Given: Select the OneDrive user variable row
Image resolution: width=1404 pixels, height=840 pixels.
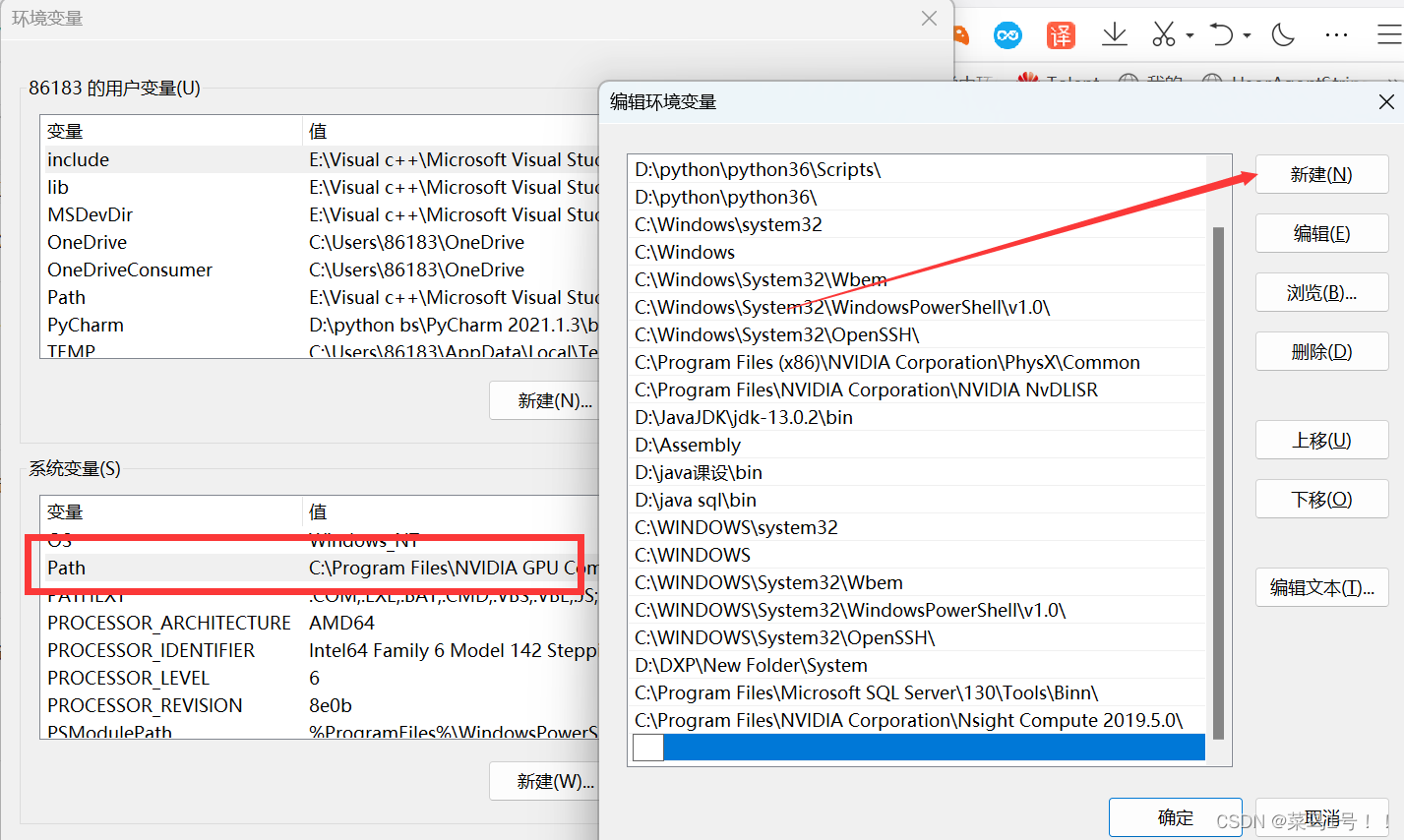Looking at the screenshot, I should (321, 242).
